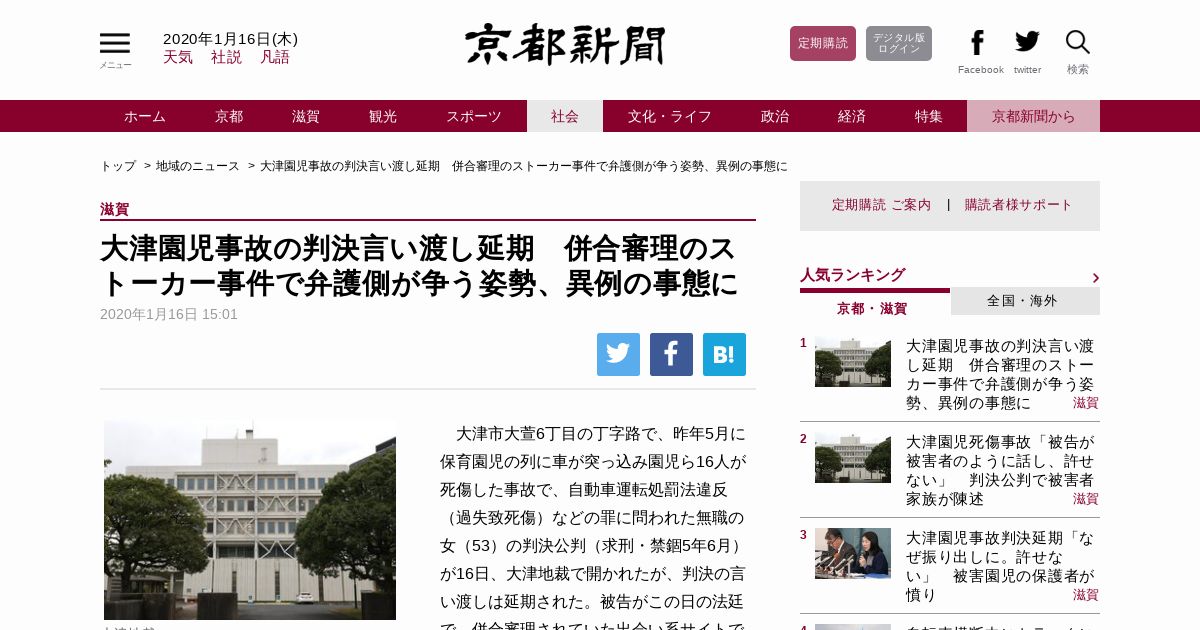This screenshot has width=1200, height=630.
Task: Select 文化・ライフ in navigation bar
Action: (670, 116)
